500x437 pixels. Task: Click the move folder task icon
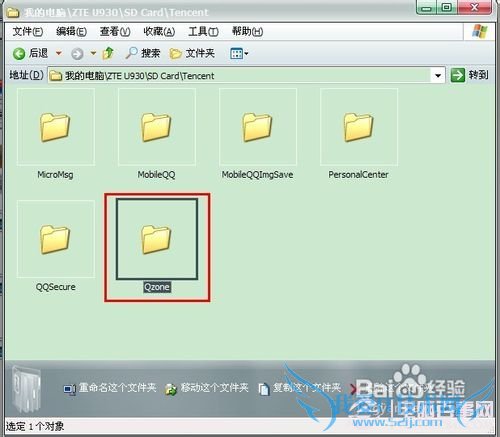(171, 389)
